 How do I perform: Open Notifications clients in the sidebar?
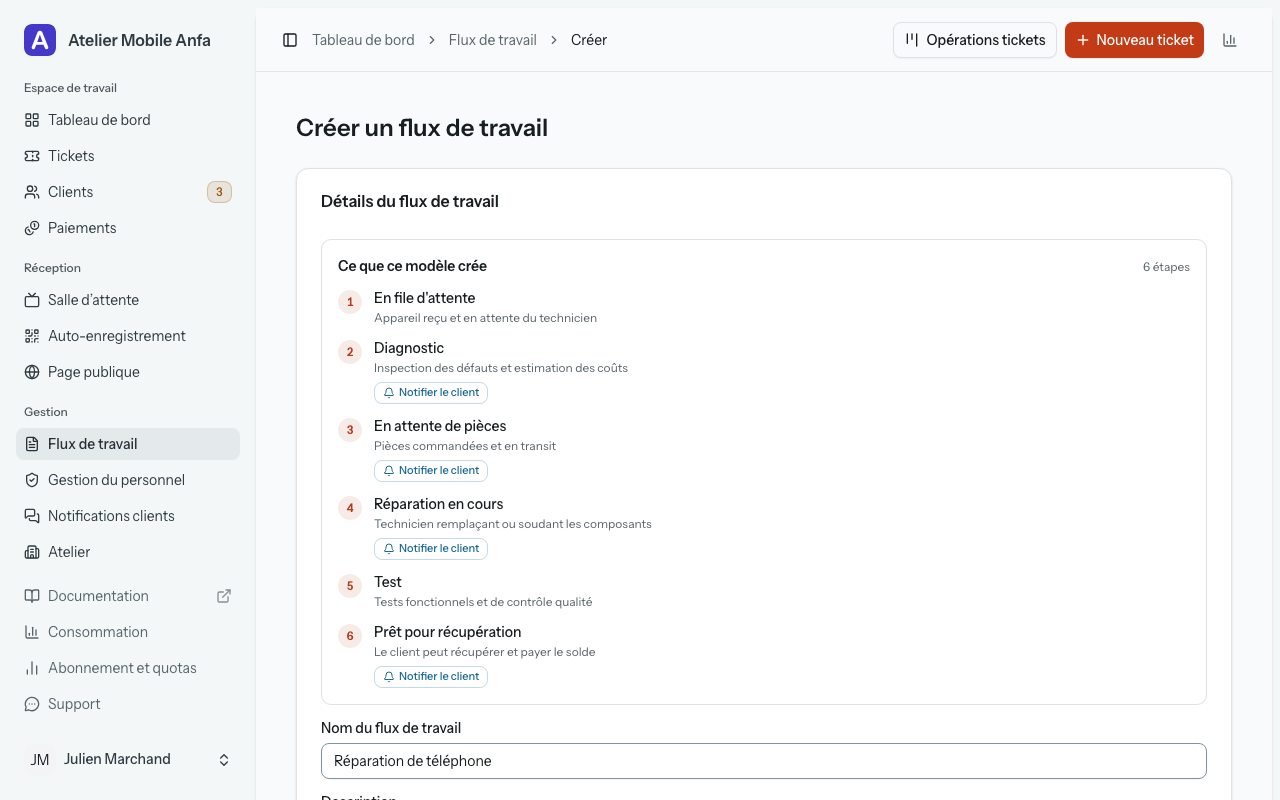pyautogui.click(x=128, y=516)
